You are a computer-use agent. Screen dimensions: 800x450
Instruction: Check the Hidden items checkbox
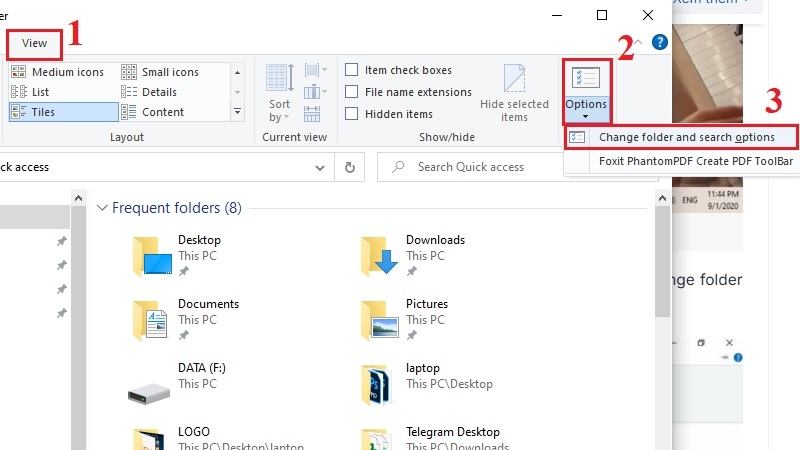coord(352,114)
